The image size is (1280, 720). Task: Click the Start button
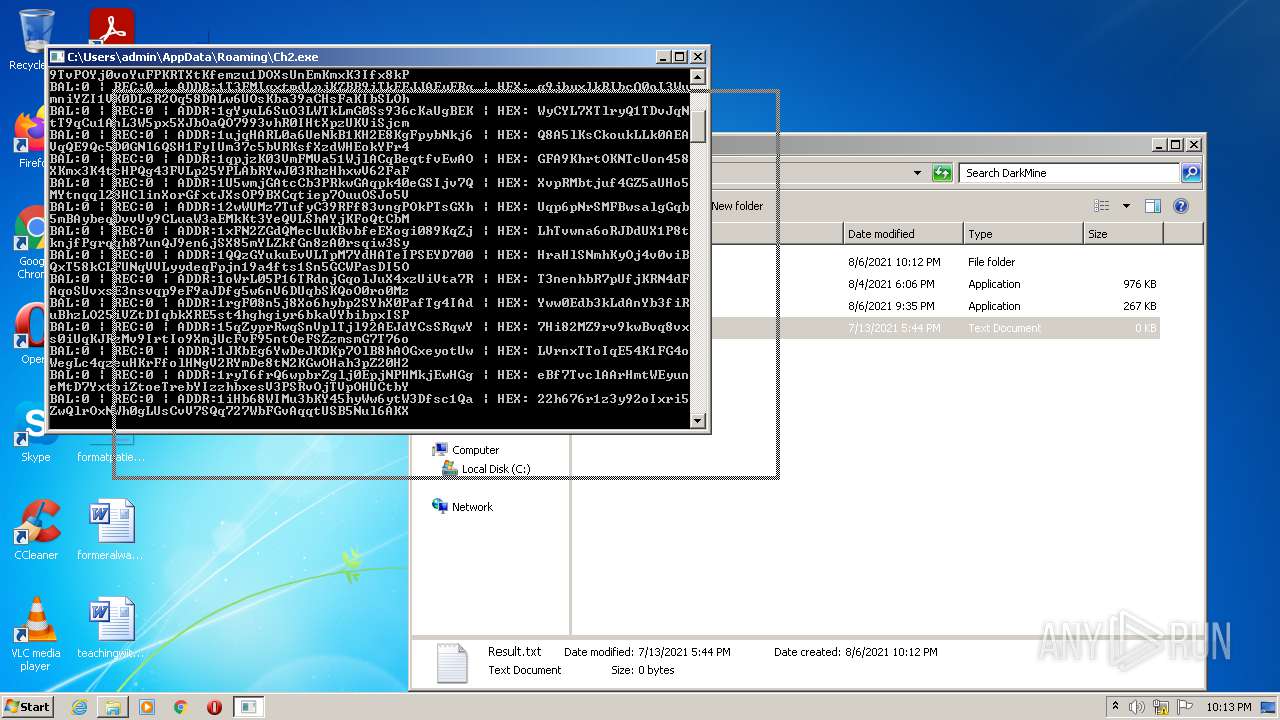click(x=27, y=706)
